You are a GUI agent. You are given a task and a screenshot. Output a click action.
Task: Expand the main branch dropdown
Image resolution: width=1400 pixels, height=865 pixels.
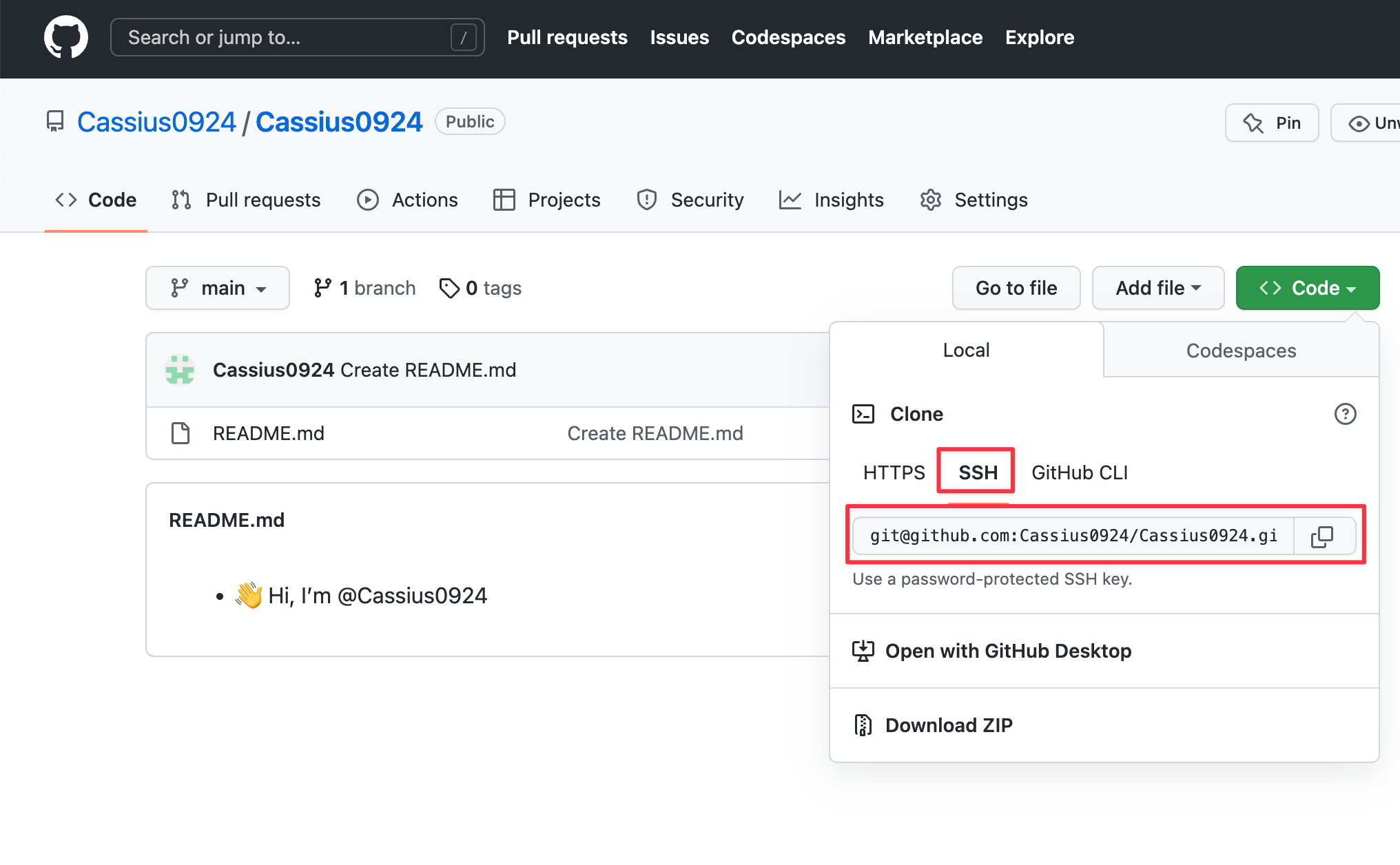pyautogui.click(x=218, y=288)
